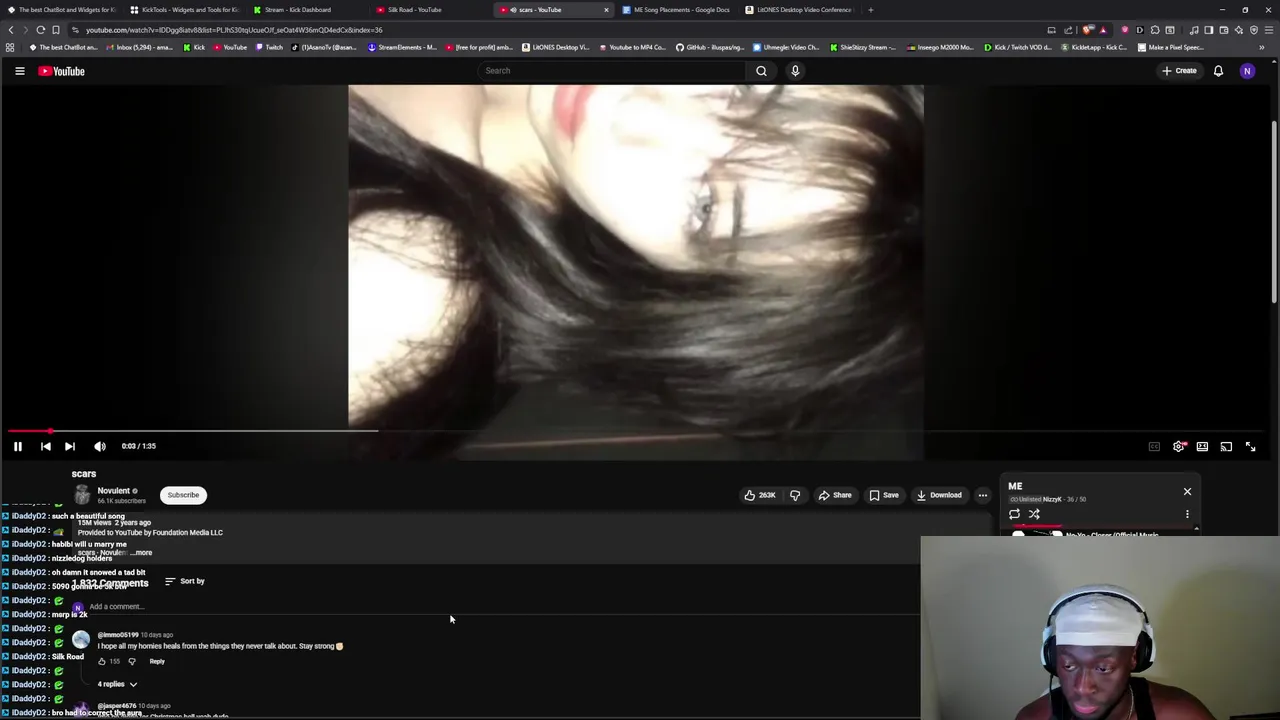Toggle closed captions on the player
Image resolution: width=1280 pixels, height=720 pixels.
(1154, 446)
